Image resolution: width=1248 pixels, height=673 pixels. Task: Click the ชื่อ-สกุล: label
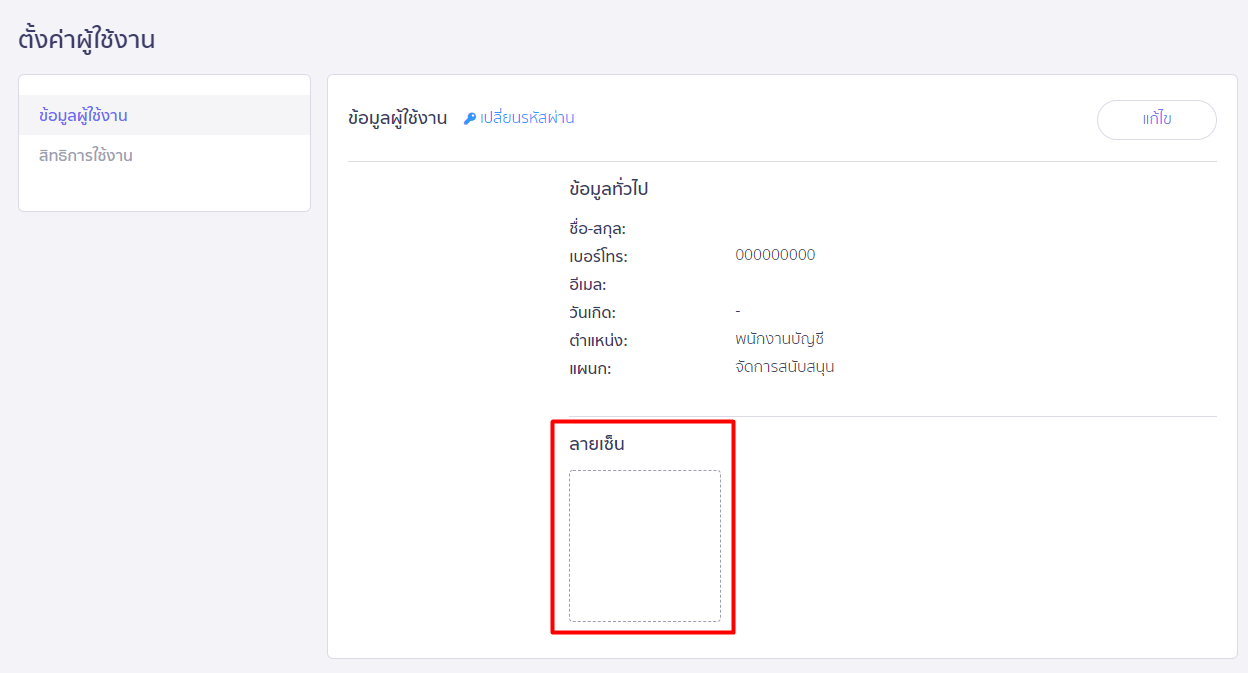pyautogui.click(x=597, y=229)
